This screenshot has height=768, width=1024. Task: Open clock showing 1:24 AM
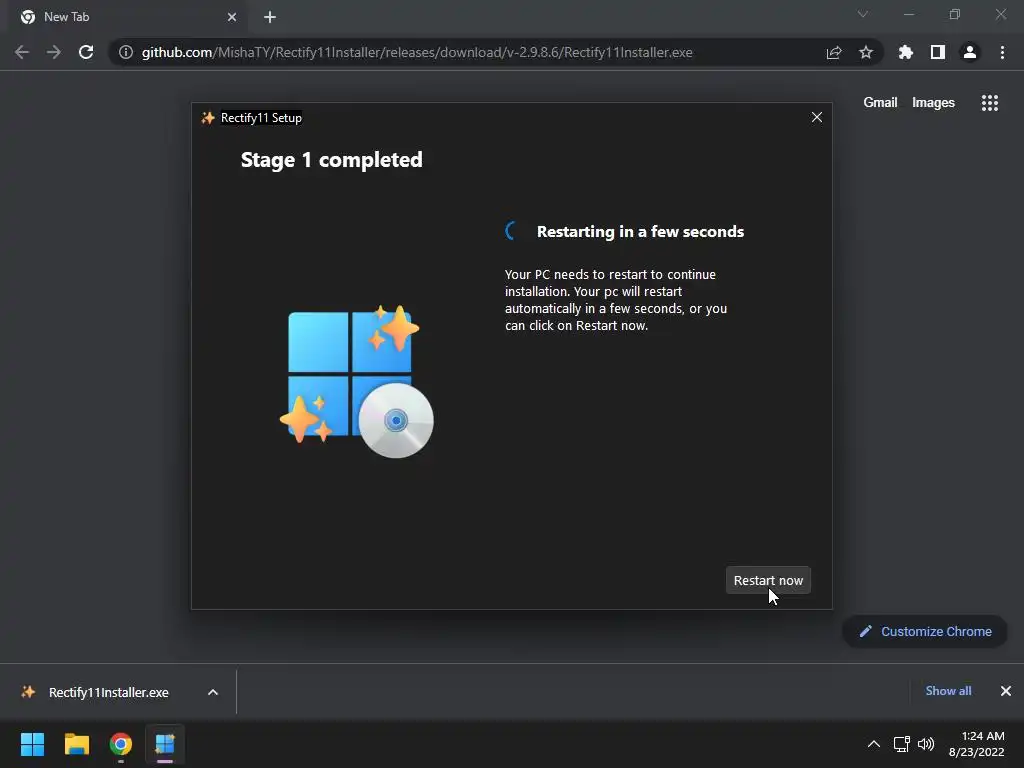976,744
